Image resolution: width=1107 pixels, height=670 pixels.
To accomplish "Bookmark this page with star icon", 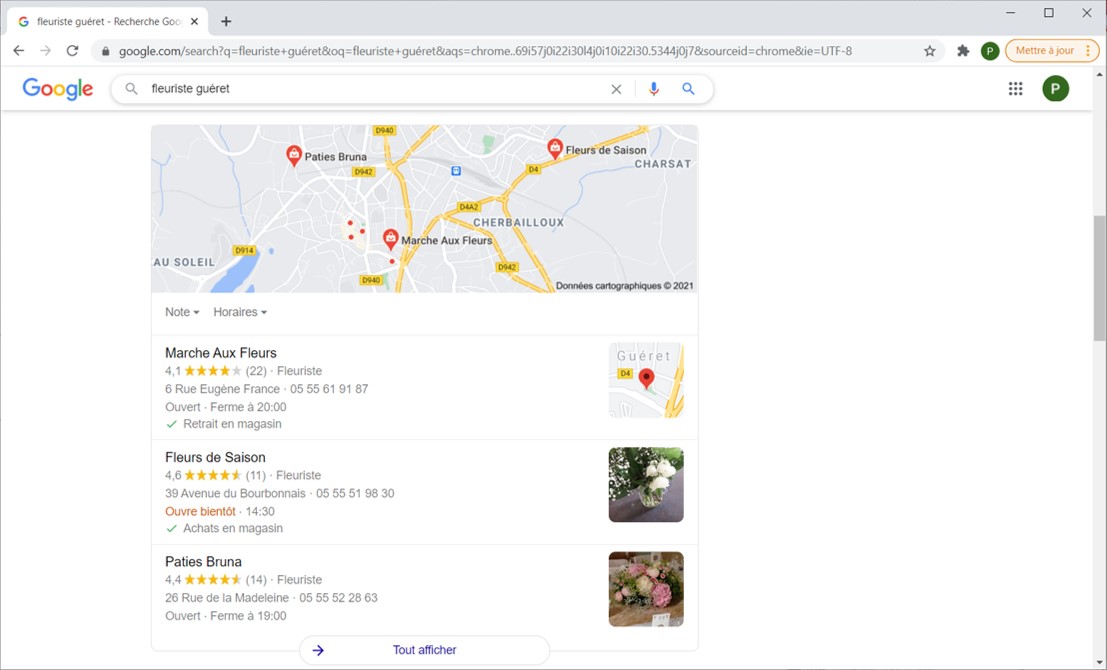I will pyautogui.click(x=930, y=51).
